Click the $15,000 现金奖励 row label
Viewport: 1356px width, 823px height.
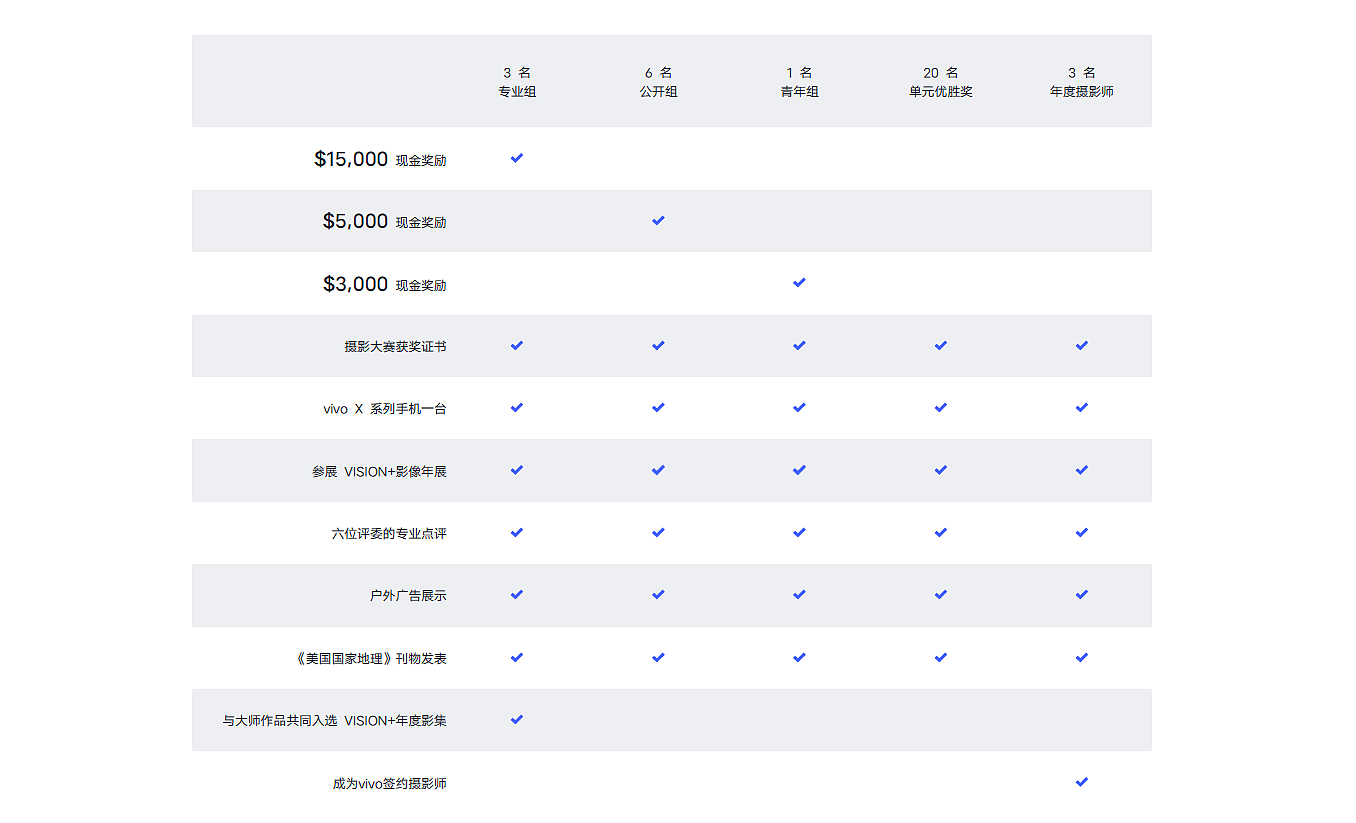[380, 159]
